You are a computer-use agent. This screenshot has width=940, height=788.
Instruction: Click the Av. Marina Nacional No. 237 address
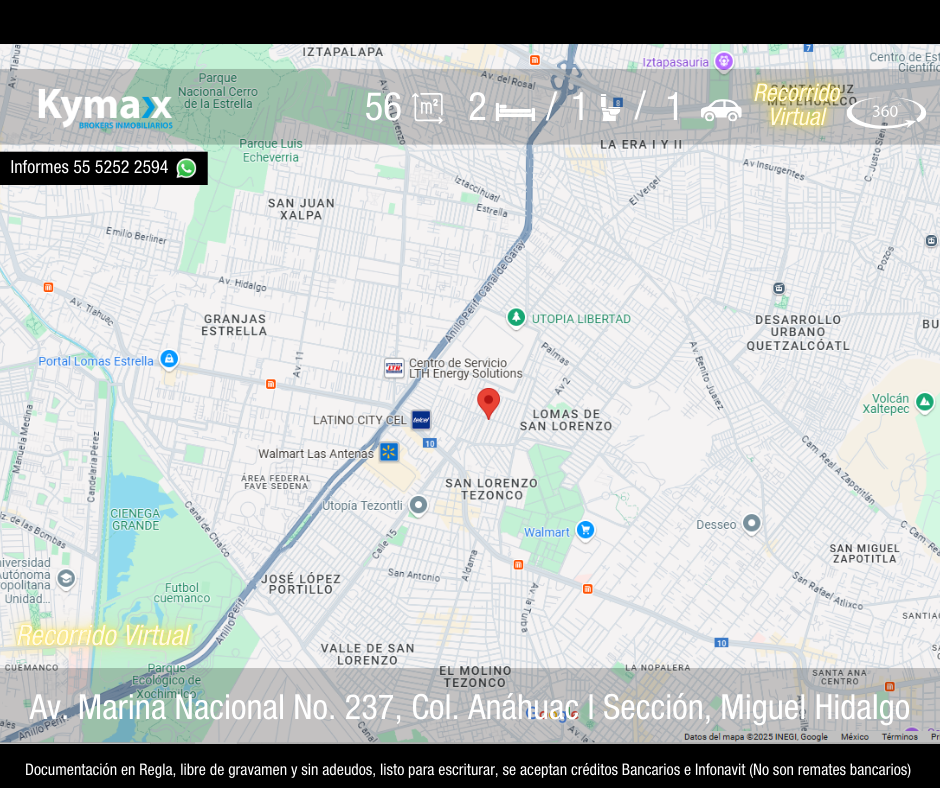pos(469,706)
